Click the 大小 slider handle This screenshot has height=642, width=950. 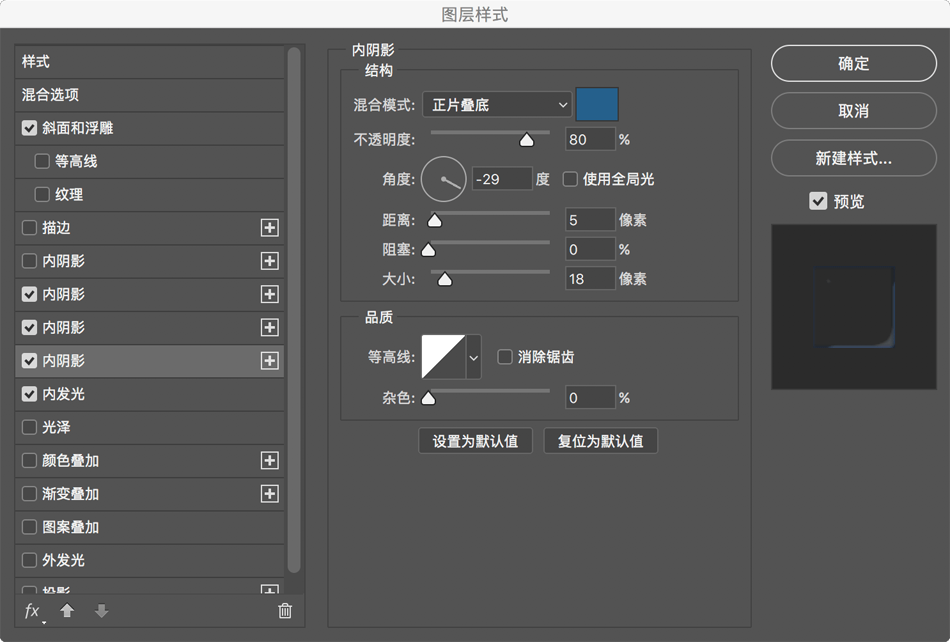click(x=445, y=279)
